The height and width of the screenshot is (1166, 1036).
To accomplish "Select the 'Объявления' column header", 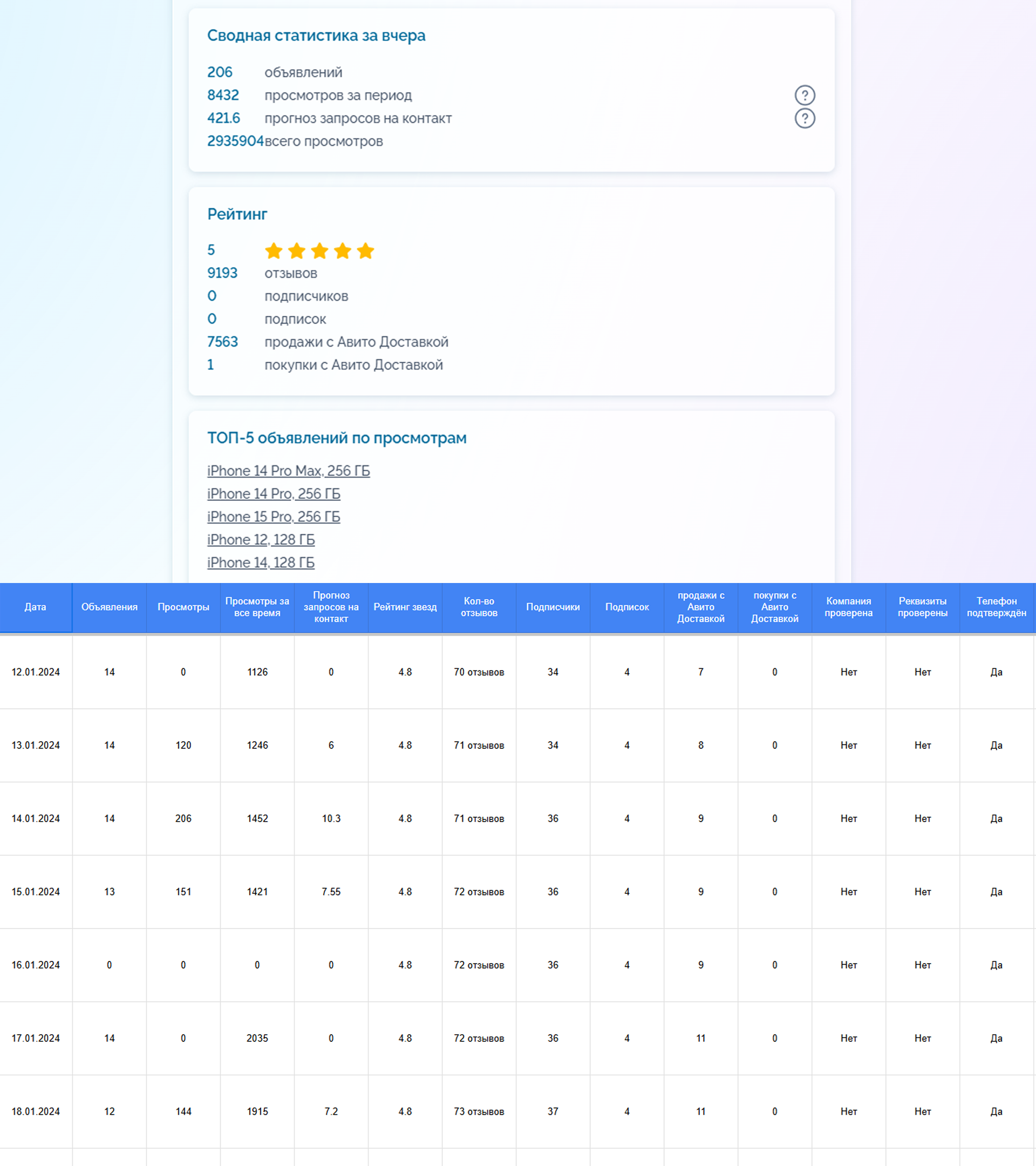I will click(110, 607).
